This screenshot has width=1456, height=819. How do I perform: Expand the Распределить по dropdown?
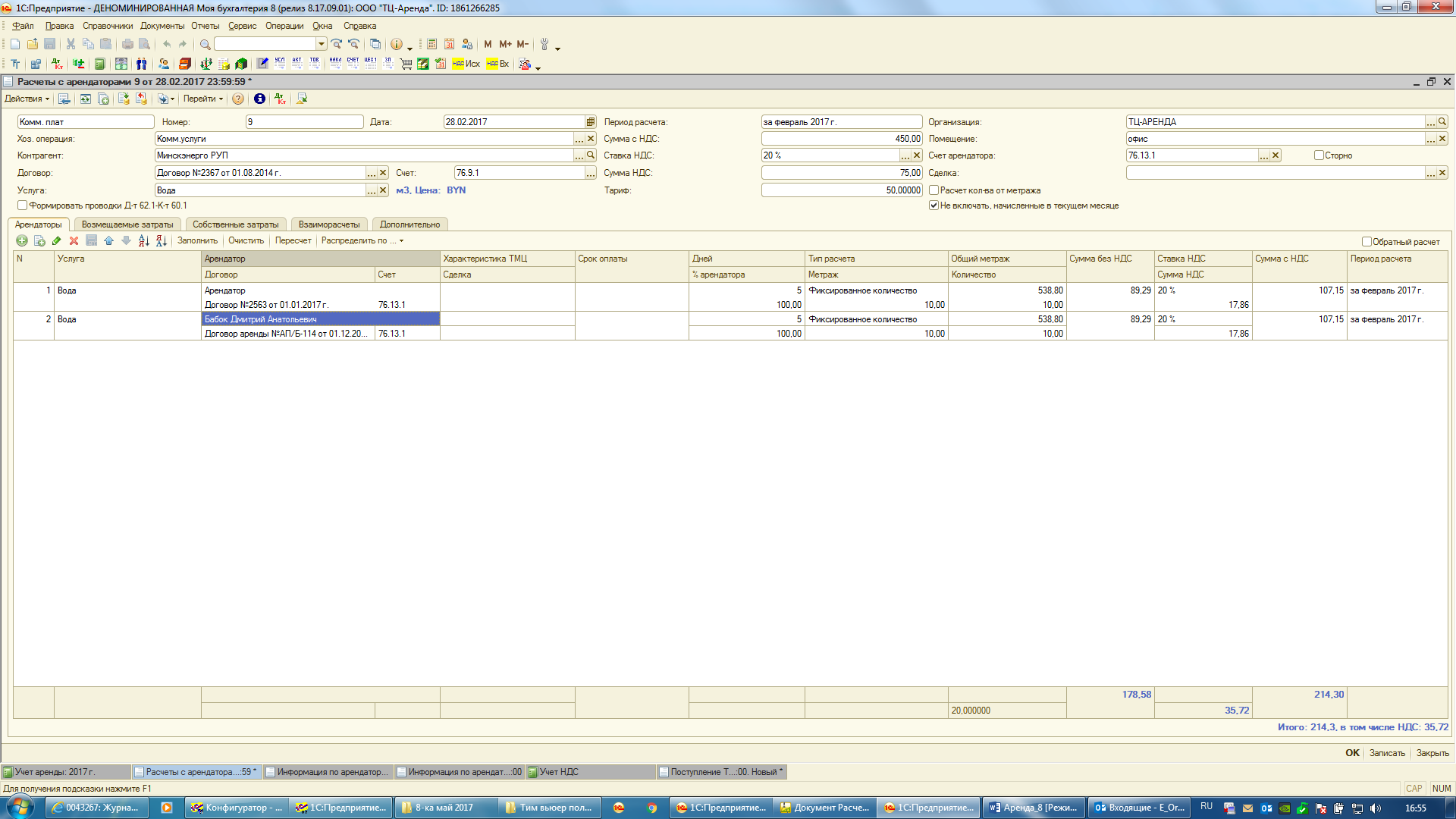(362, 240)
